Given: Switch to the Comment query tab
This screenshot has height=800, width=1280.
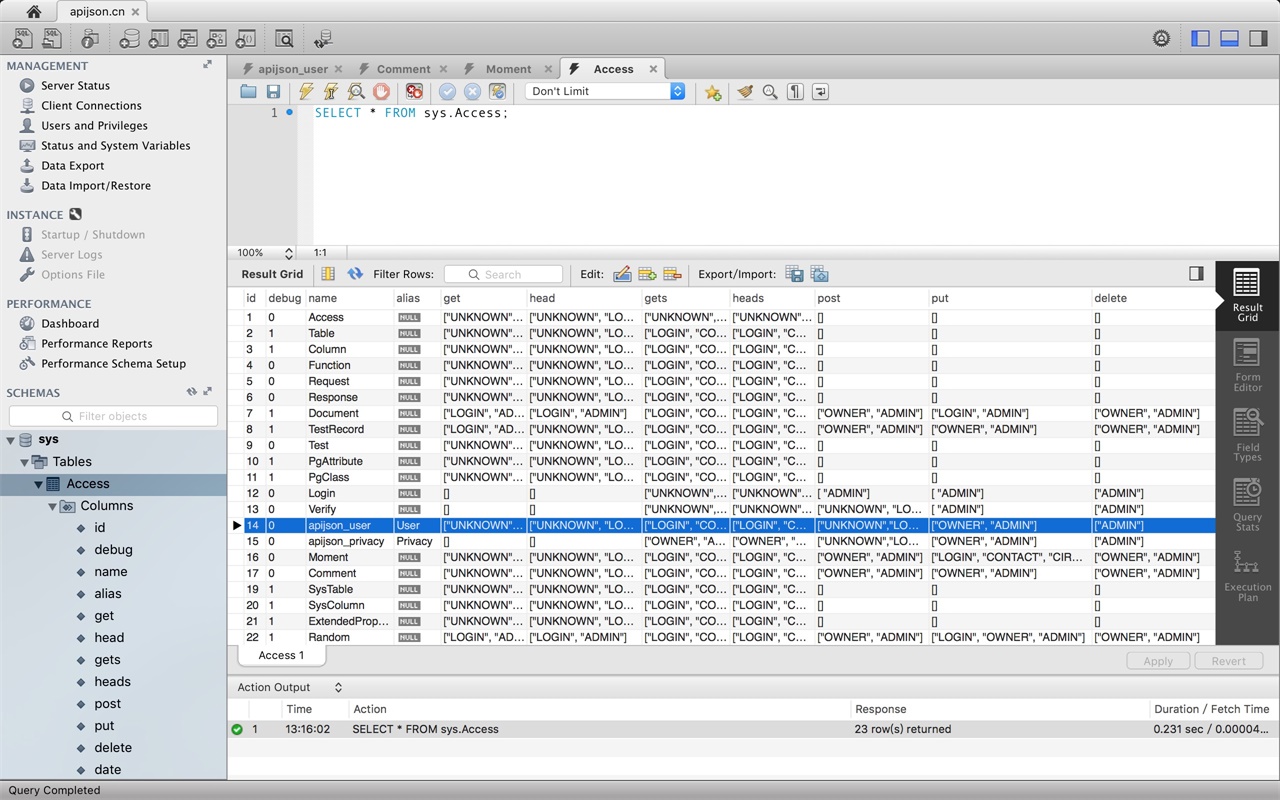Looking at the screenshot, I should (404, 69).
